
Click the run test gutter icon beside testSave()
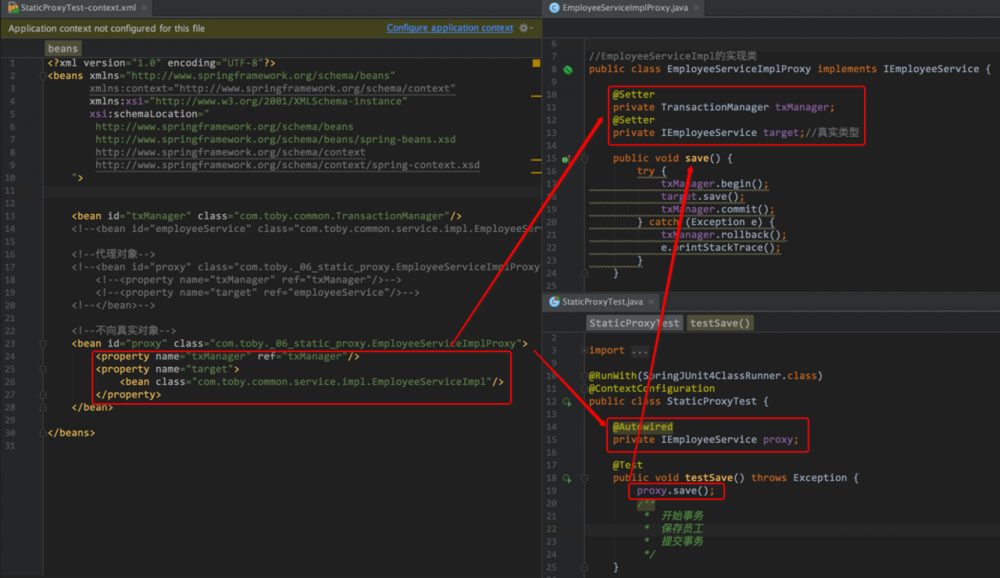566,478
